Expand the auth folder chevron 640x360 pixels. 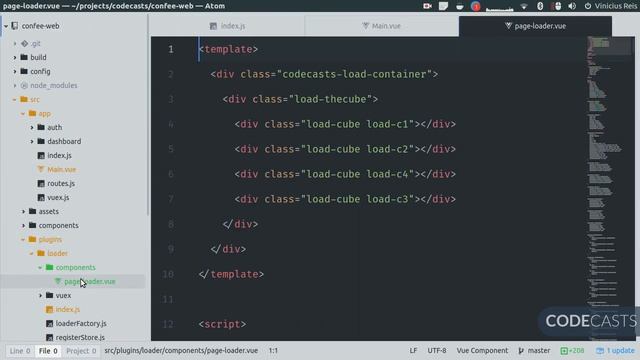click(x=32, y=127)
